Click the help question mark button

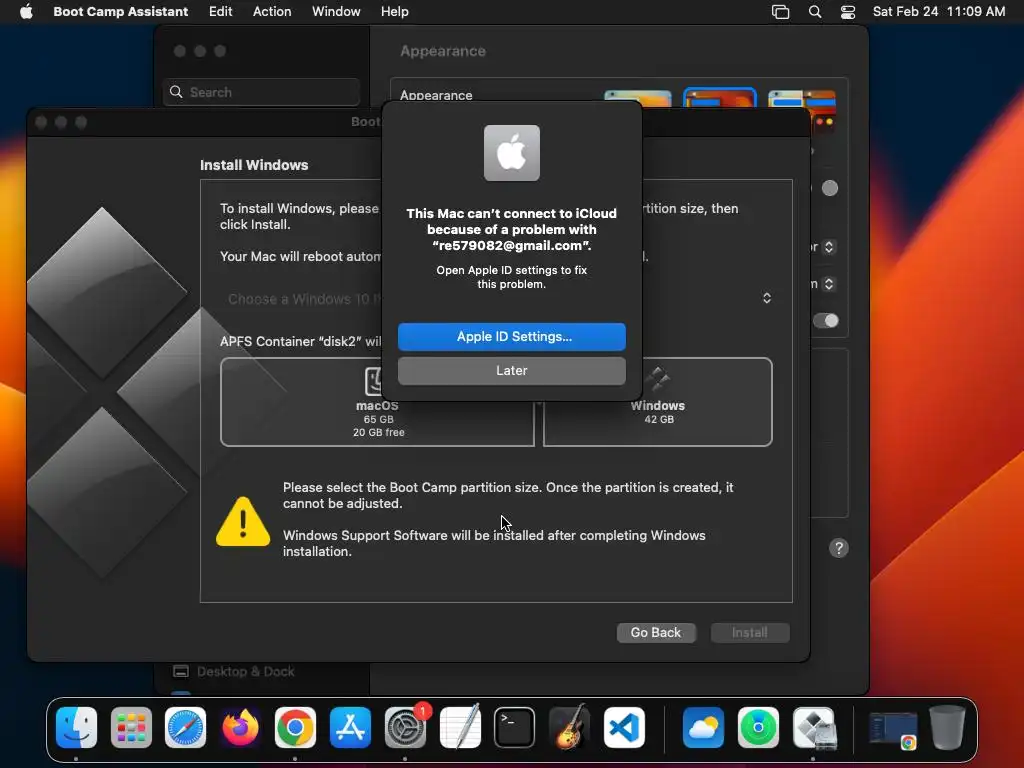coord(839,548)
